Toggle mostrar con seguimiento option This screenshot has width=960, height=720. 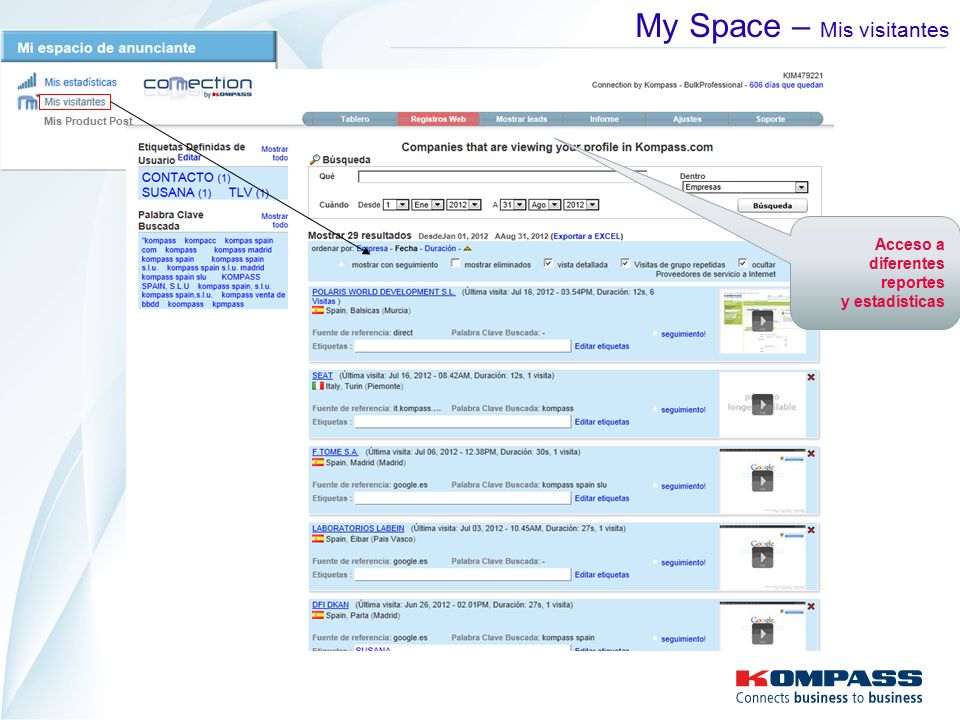click(x=342, y=264)
